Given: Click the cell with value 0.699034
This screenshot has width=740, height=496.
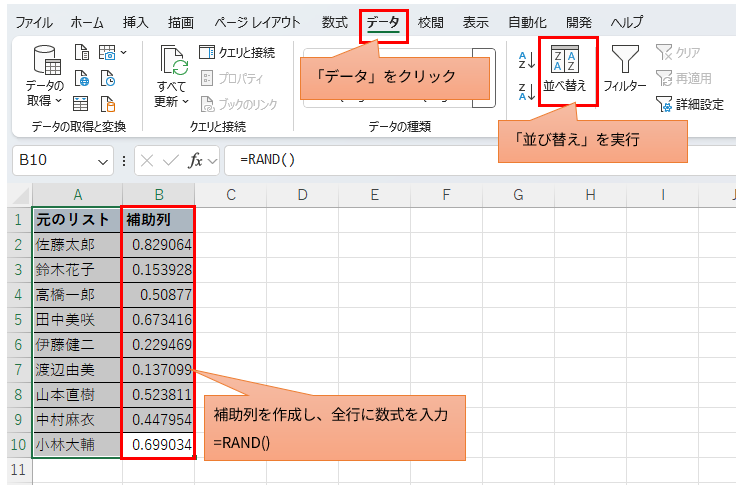Looking at the screenshot, I should click(159, 445).
